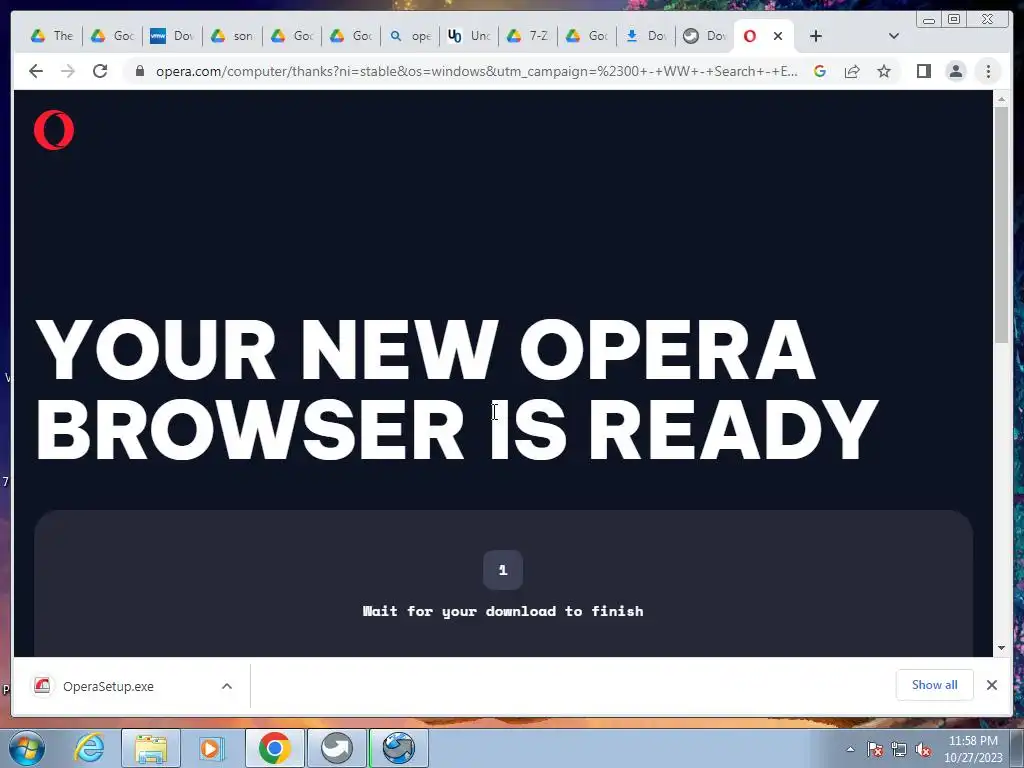Click Show all downloads
This screenshot has height=768, width=1024.
point(935,685)
